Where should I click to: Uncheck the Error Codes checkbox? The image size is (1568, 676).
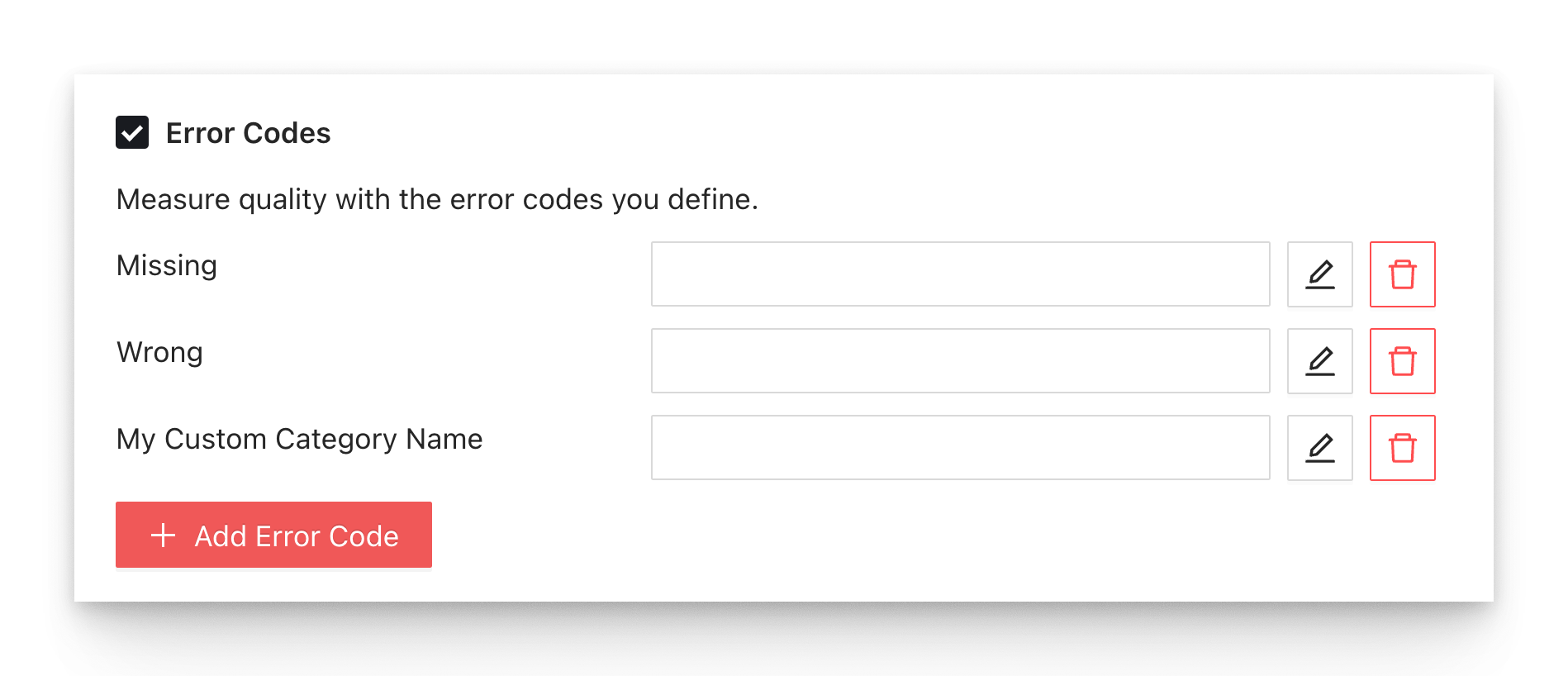tap(132, 132)
